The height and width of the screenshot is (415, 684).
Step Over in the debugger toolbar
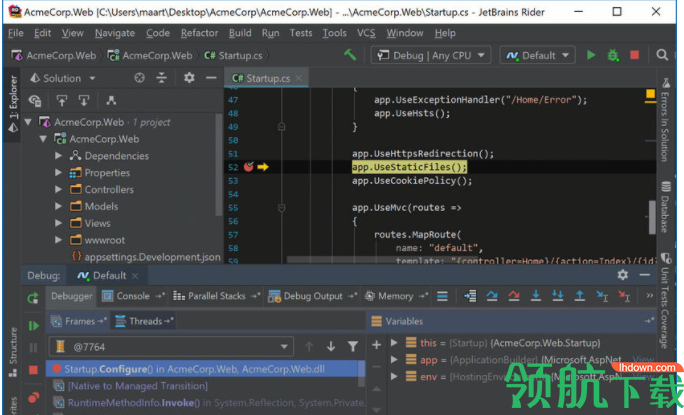tap(492, 296)
